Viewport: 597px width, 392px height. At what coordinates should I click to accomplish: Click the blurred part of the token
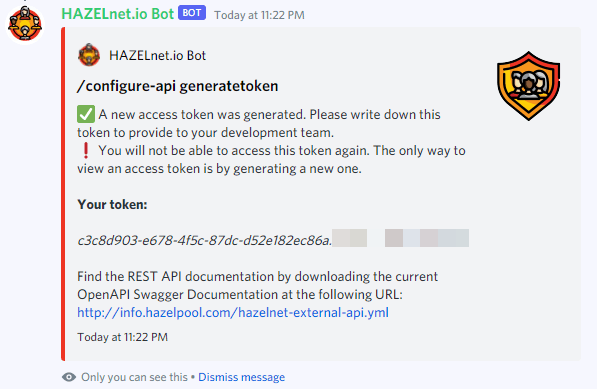tap(401, 238)
